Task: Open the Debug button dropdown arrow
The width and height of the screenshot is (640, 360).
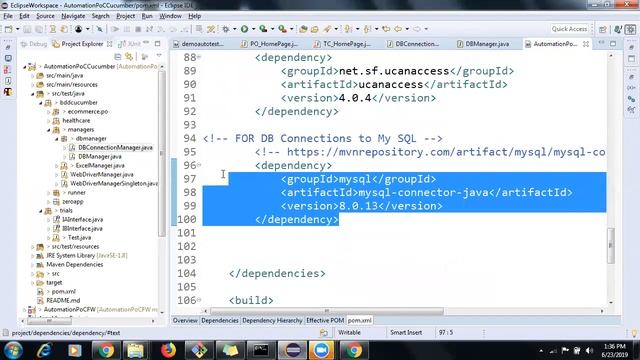Action: coord(234,29)
